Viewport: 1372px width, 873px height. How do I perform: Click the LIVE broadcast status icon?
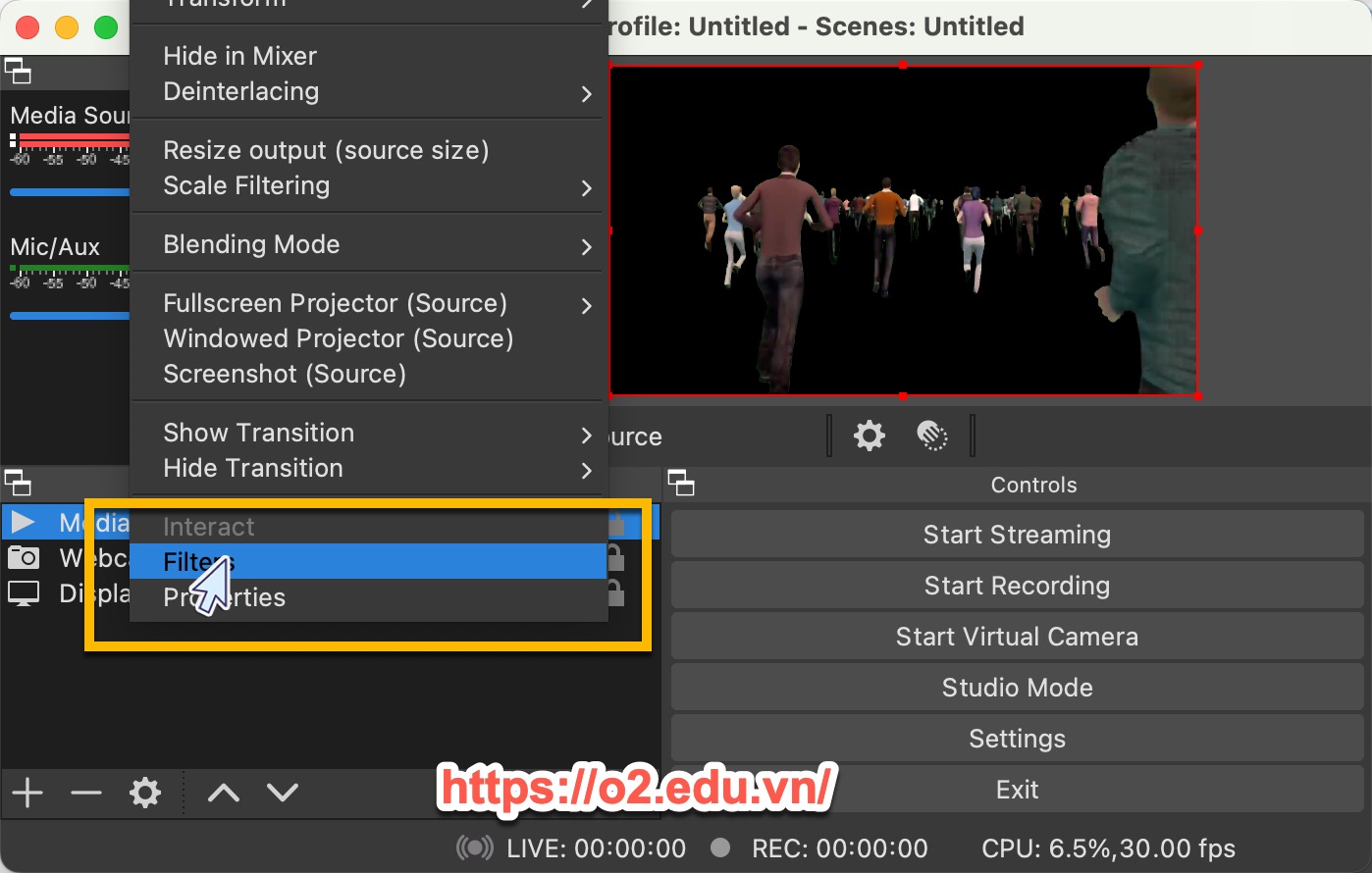click(475, 847)
